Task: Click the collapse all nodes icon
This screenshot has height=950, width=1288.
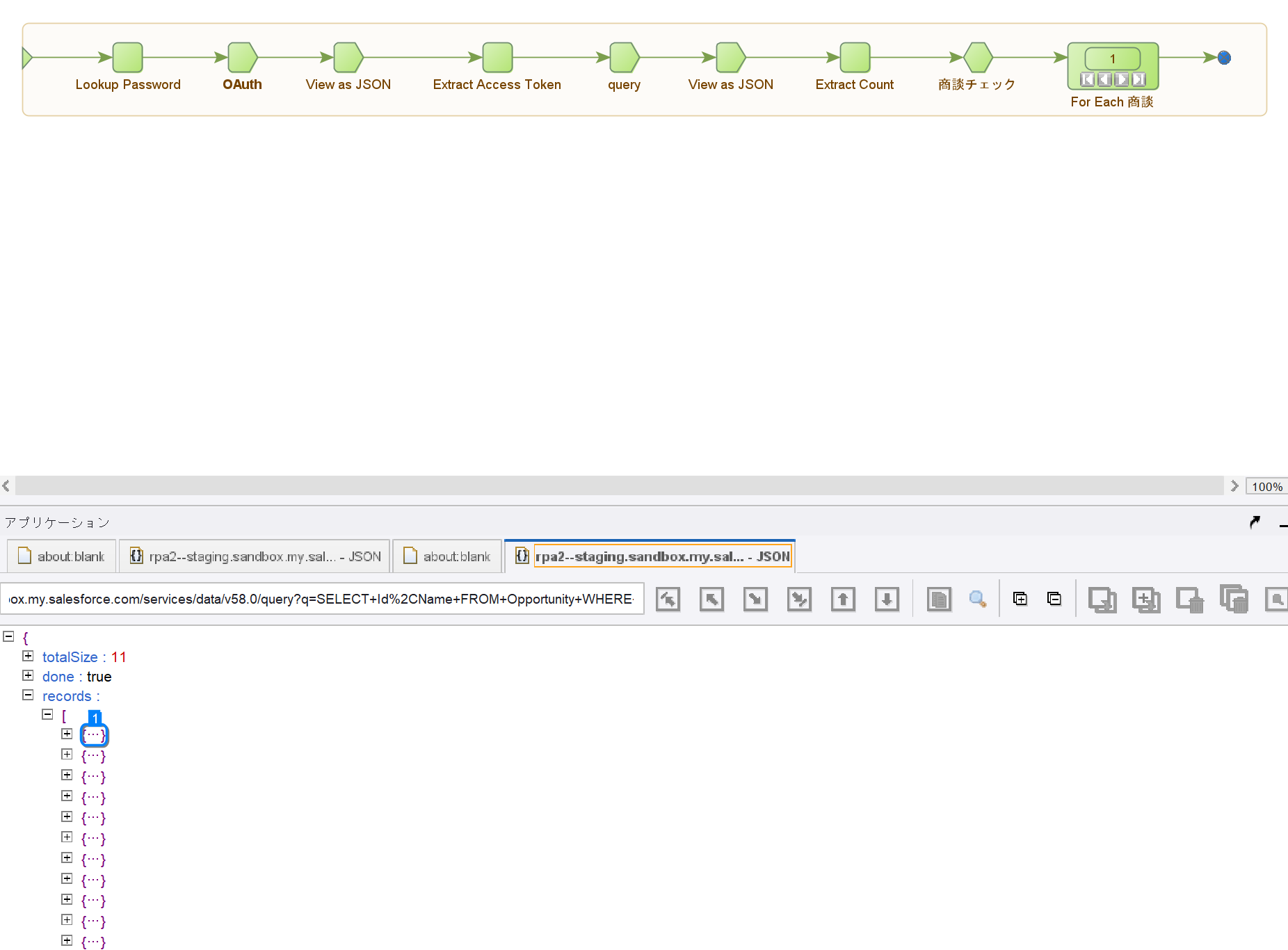Action: (x=1054, y=599)
